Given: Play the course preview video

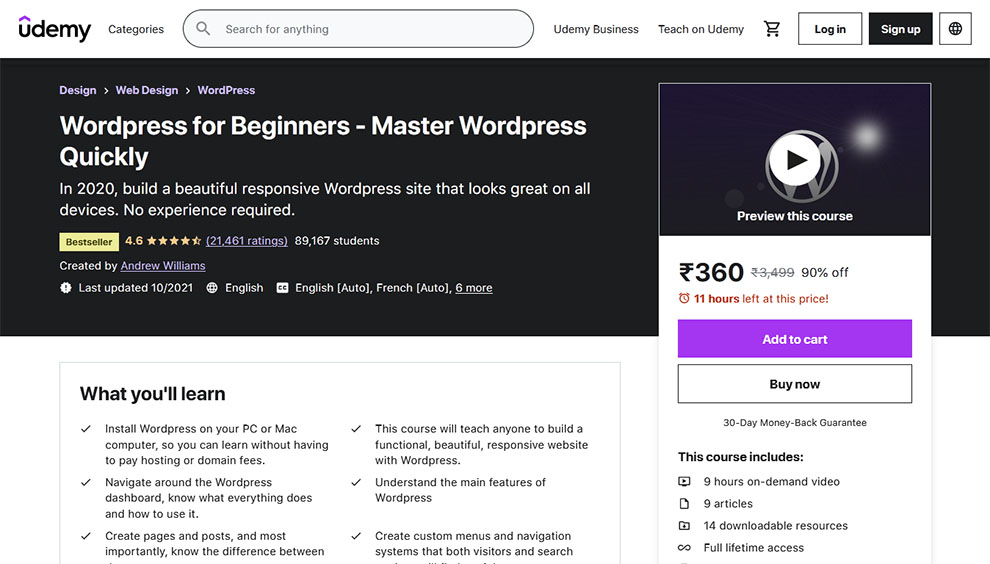Looking at the screenshot, I should coord(794,159).
